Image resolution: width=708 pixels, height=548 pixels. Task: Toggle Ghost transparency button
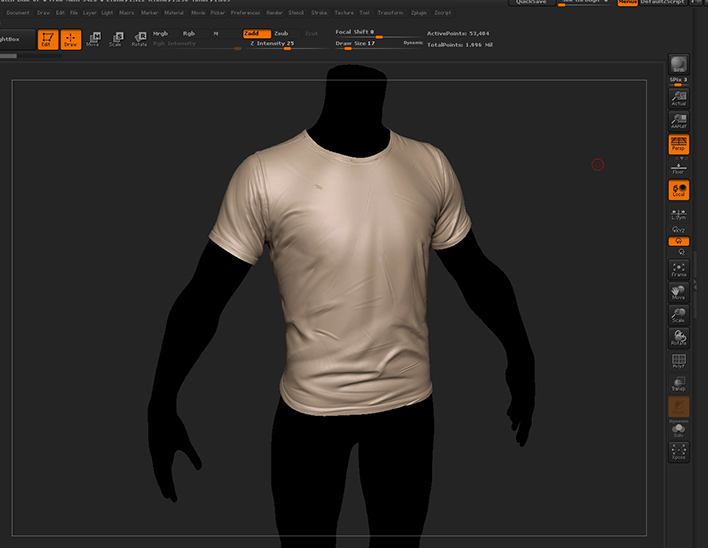pos(678,407)
